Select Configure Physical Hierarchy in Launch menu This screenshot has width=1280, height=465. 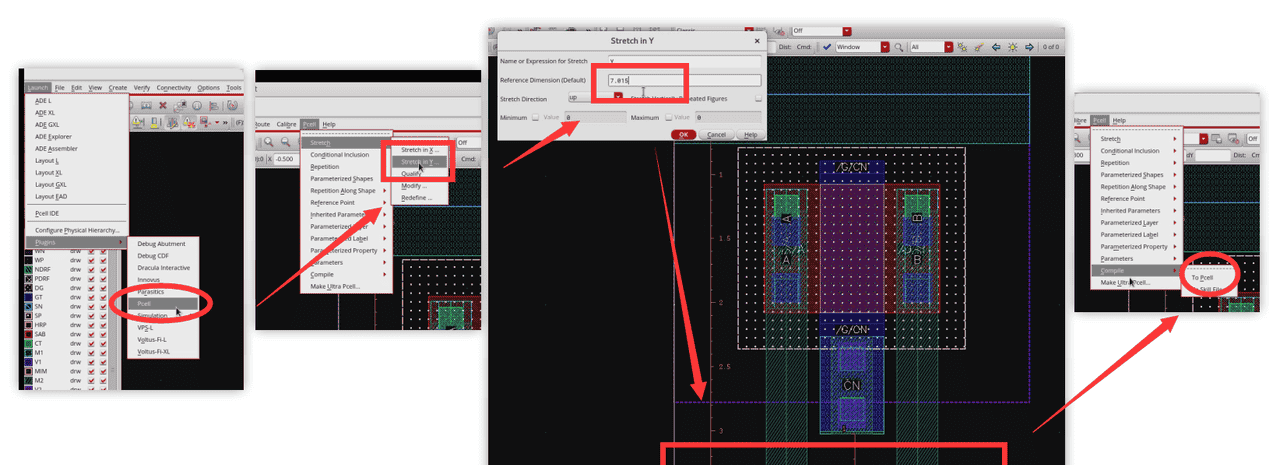point(77,231)
